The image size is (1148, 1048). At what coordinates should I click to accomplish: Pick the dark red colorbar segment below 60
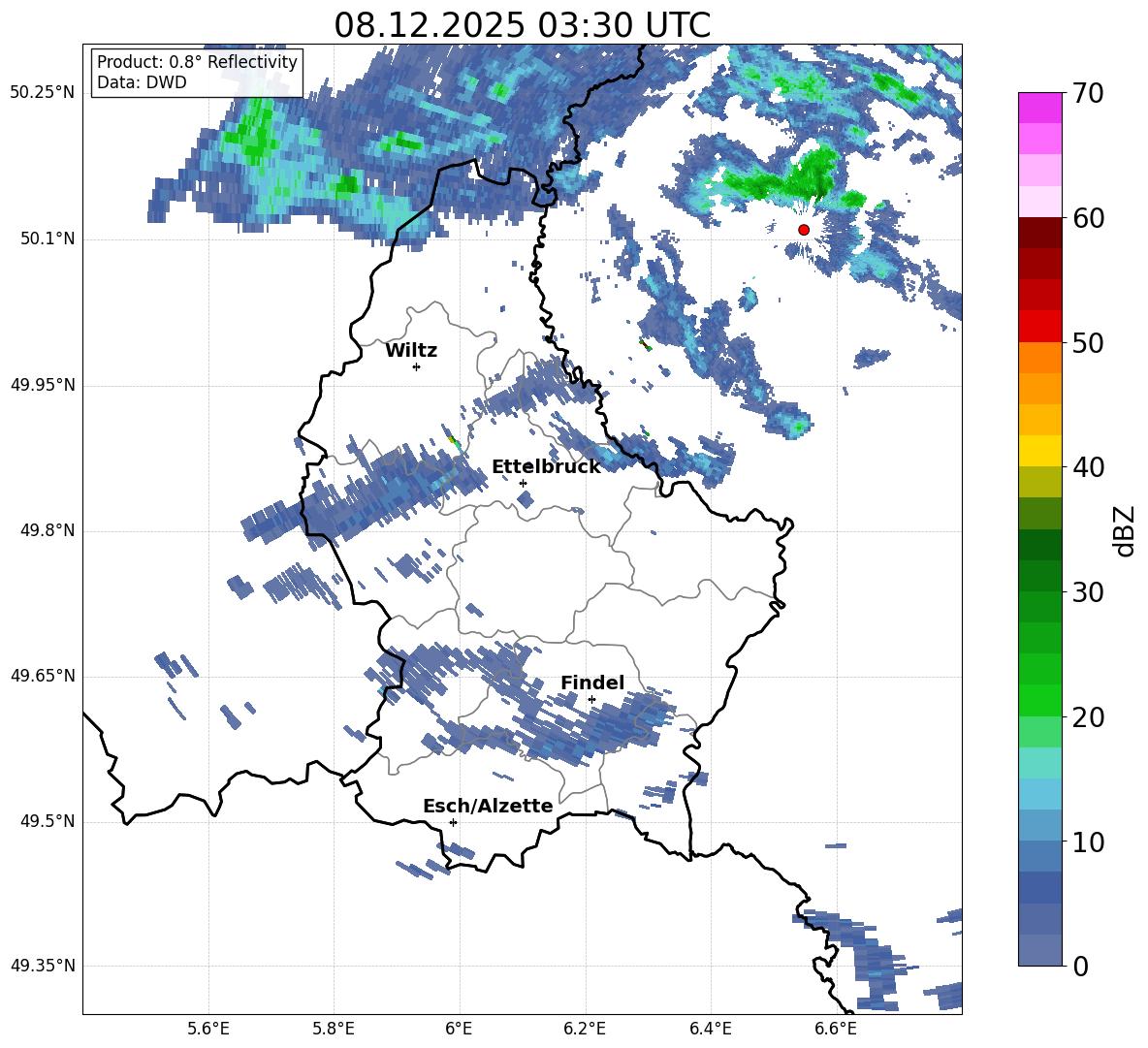click(1039, 233)
